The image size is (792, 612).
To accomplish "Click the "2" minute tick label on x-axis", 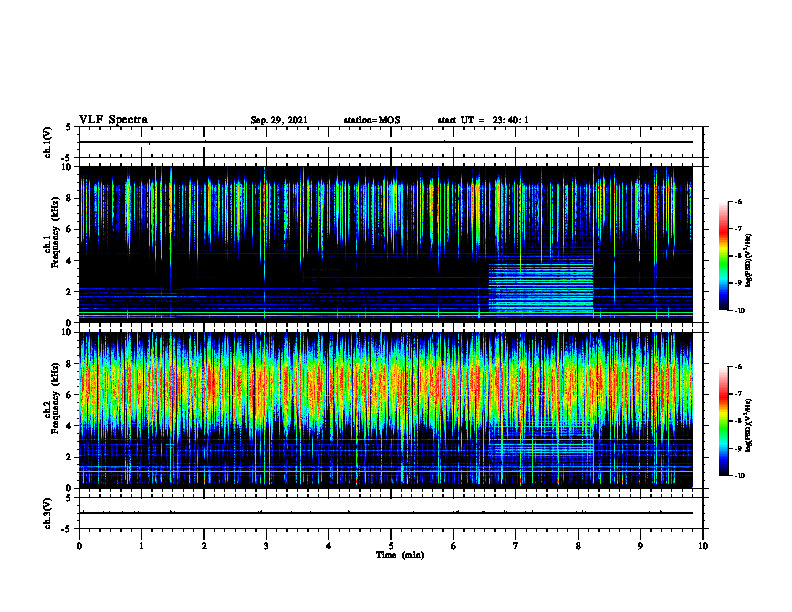I will pos(204,546).
